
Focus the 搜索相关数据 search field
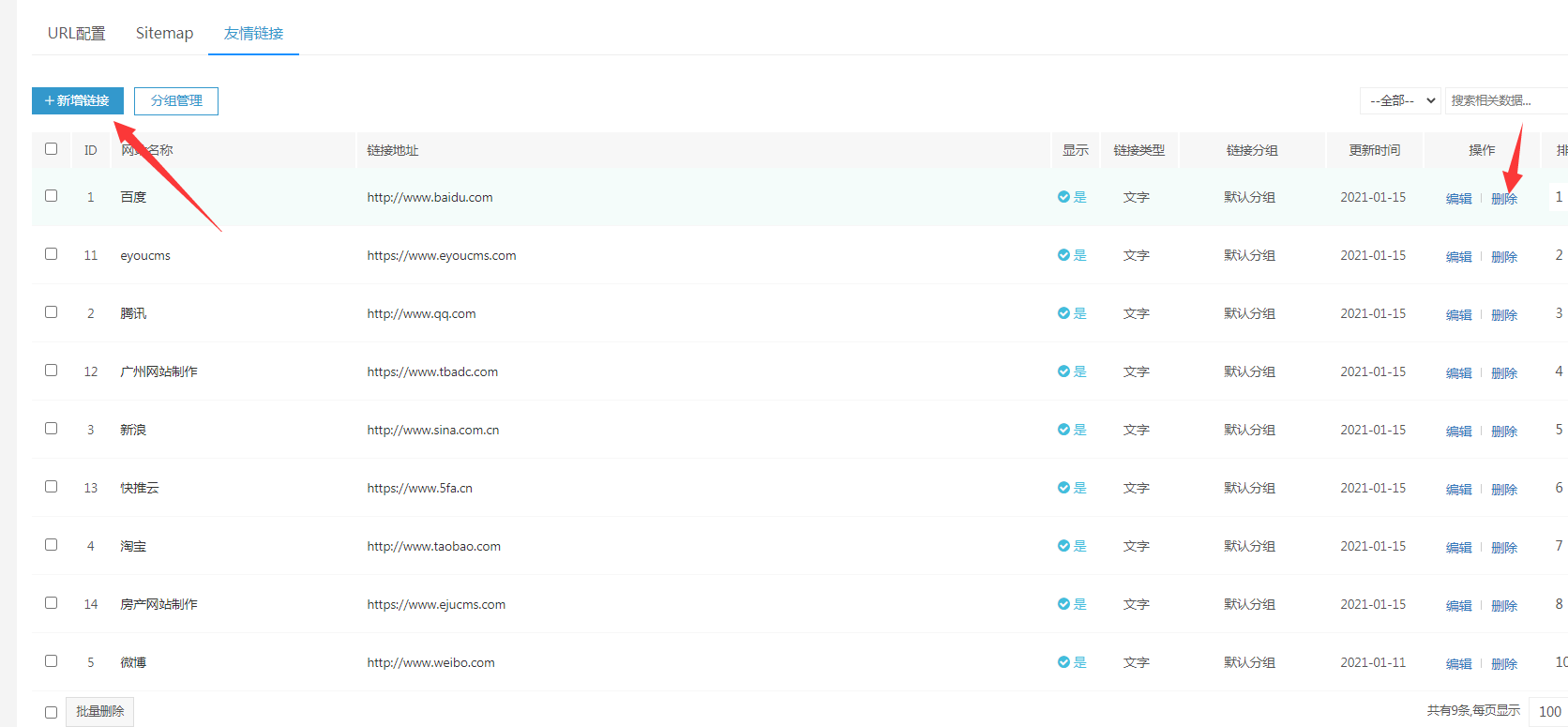click(x=1505, y=100)
